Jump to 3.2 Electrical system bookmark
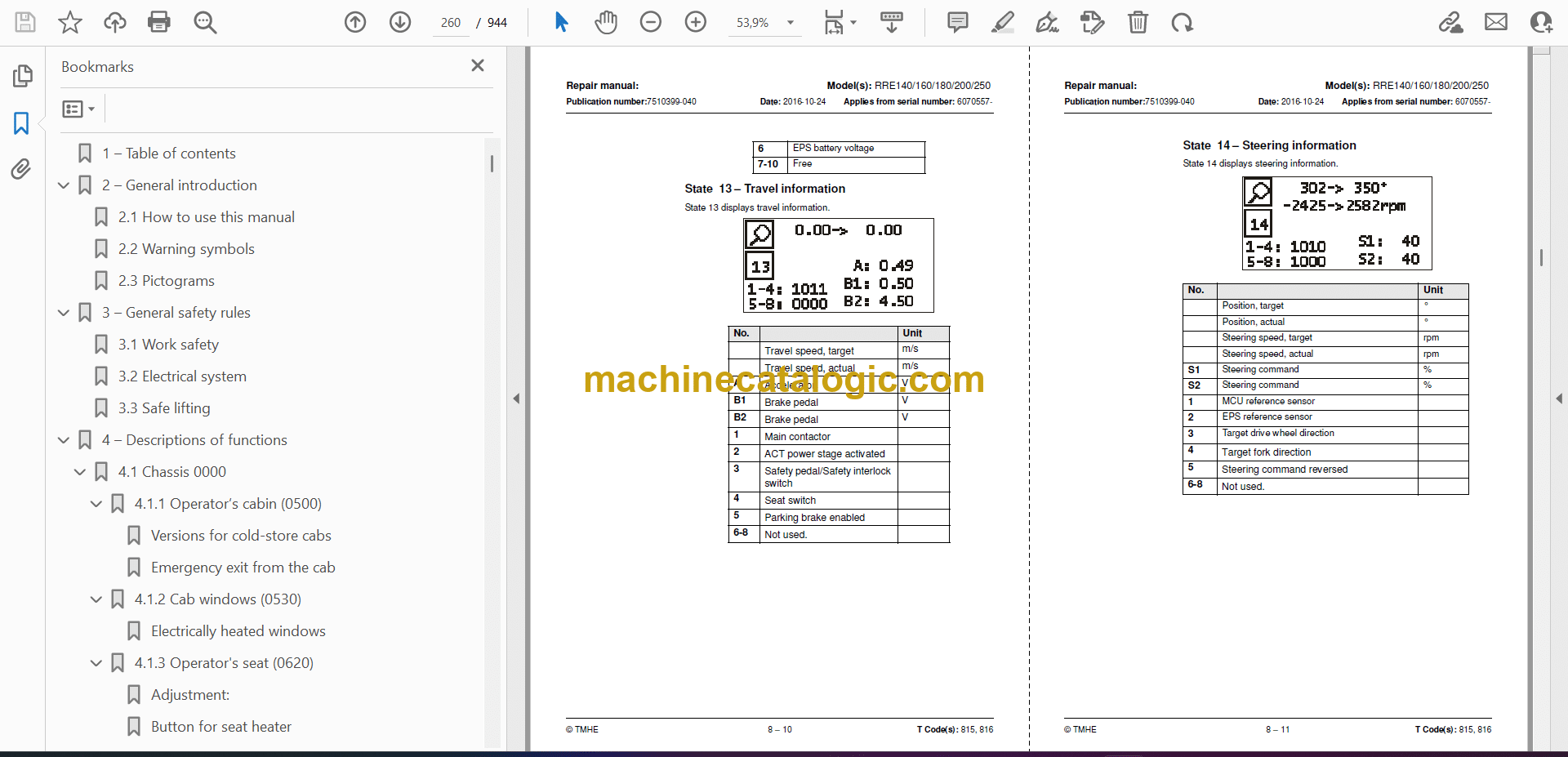 [x=182, y=376]
